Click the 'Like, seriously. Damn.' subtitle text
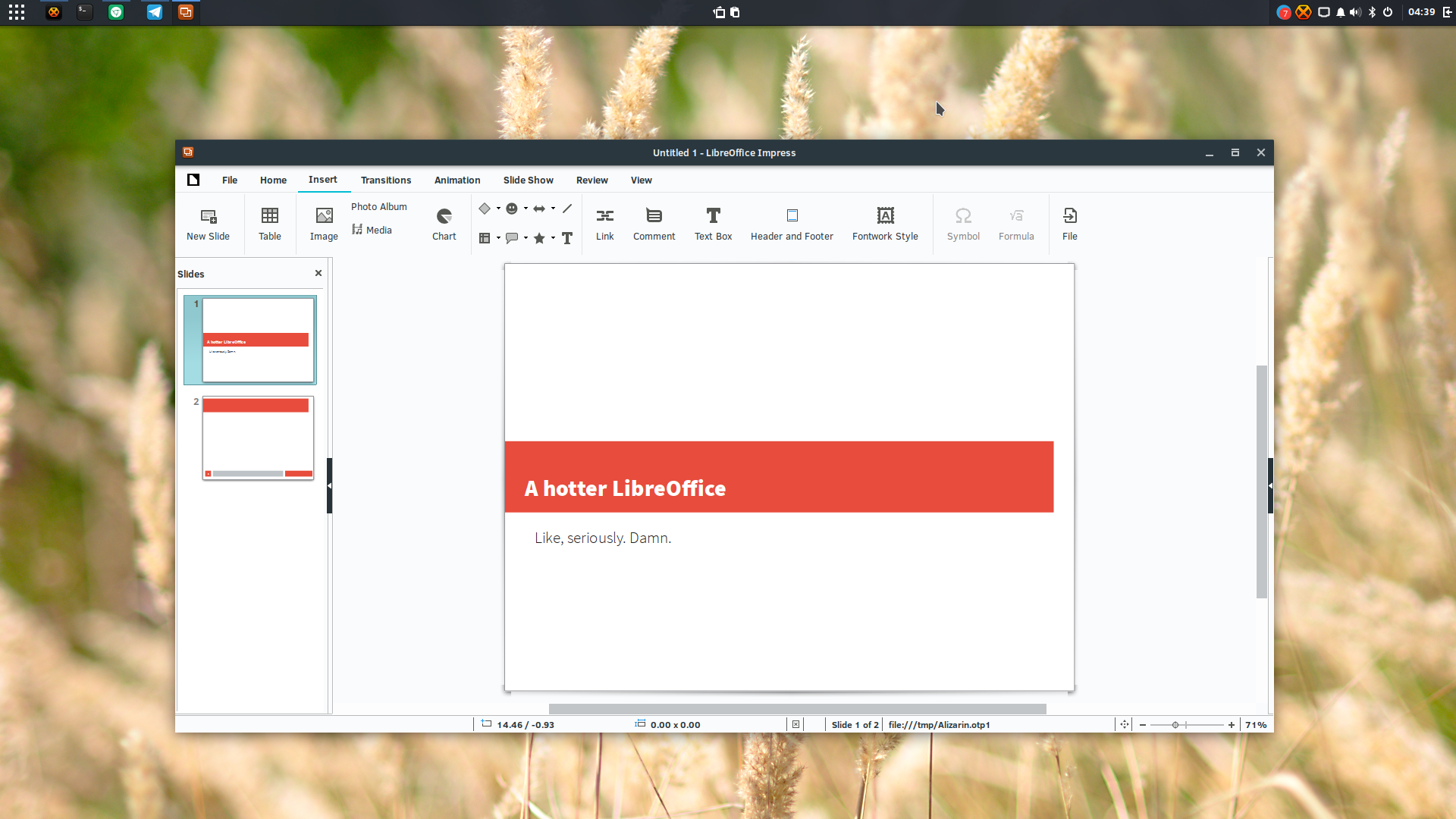Image resolution: width=1456 pixels, height=819 pixels. pyautogui.click(x=603, y=538)
